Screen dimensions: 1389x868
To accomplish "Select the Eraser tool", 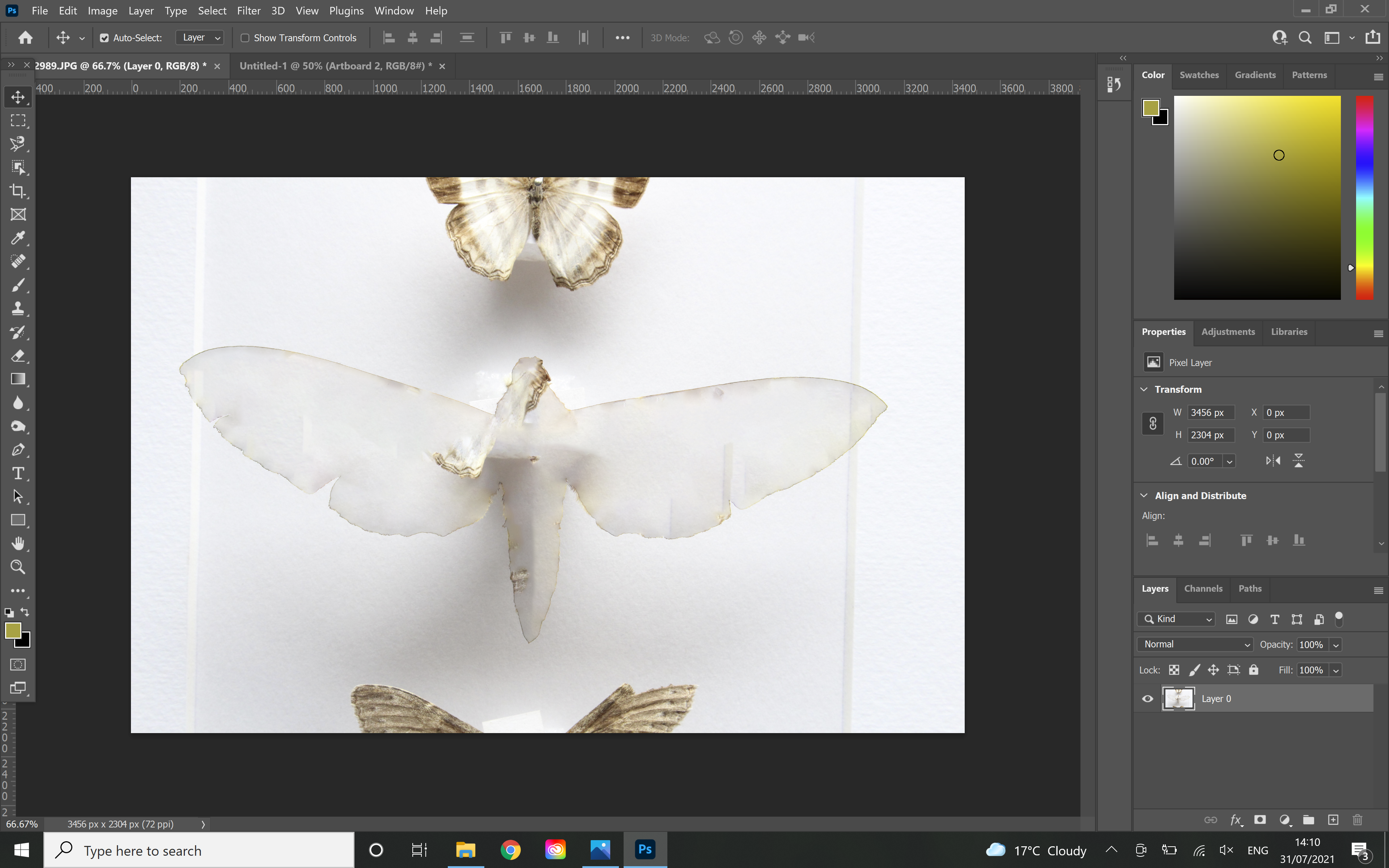I will pyautogui.click(x=18, y=356).
